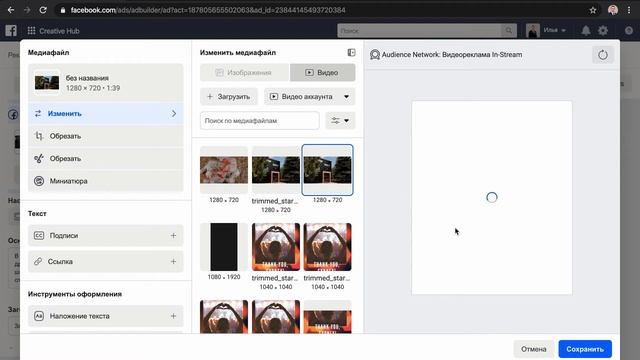Viewport: 640px width, 360px height.
Task: Click the Сохранить save button
Action: [585, 349]
